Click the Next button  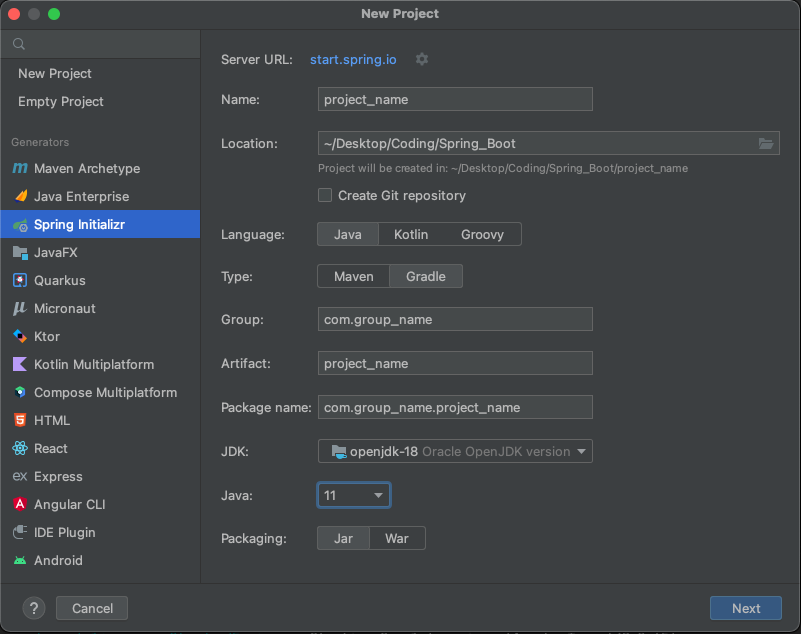point(745,608)
